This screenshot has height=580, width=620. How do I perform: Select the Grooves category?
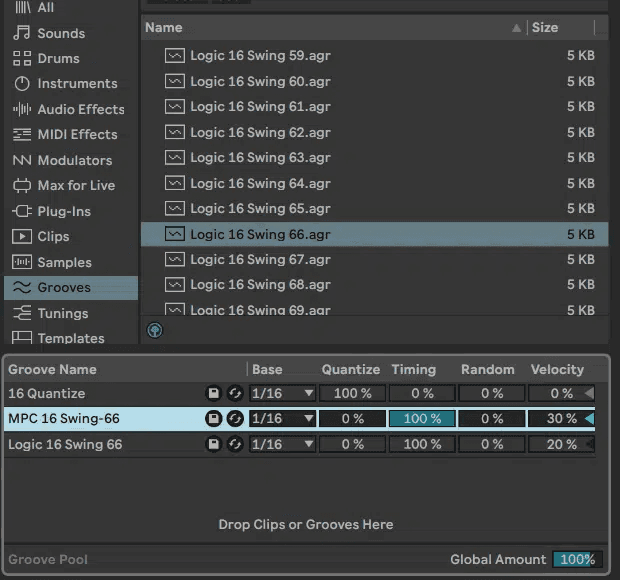pos(71,287)
